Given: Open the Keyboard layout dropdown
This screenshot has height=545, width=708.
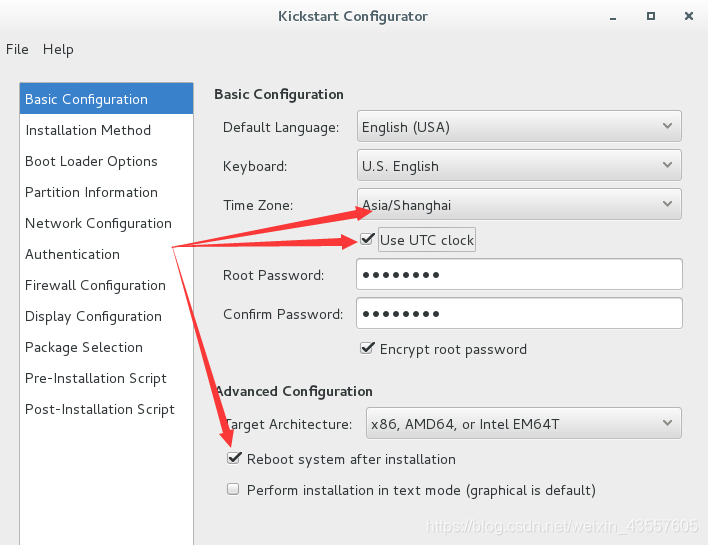Looking at the screenshot, I should point(519,166).
